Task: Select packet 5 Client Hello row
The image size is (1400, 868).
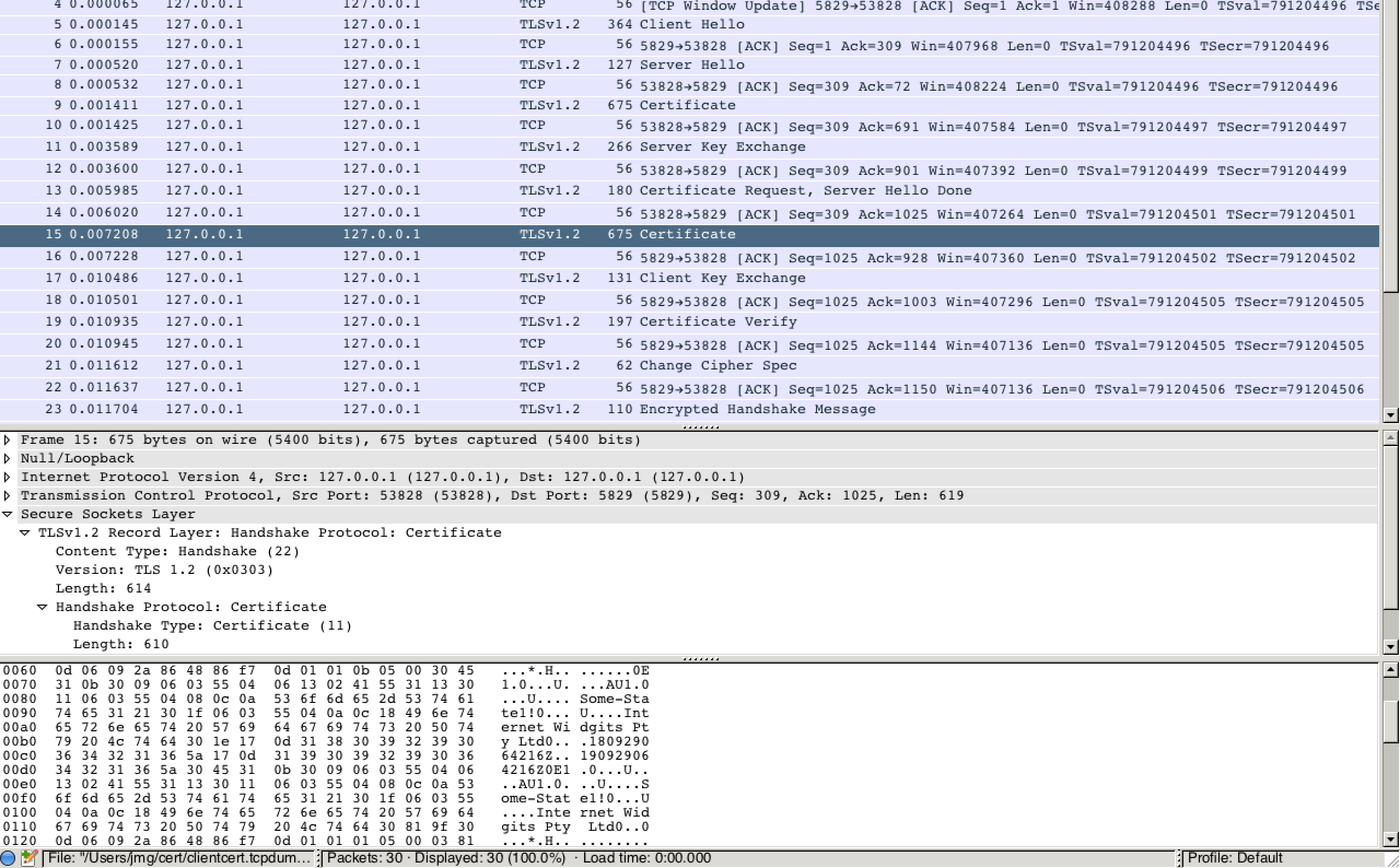Action: click(689, 24)
